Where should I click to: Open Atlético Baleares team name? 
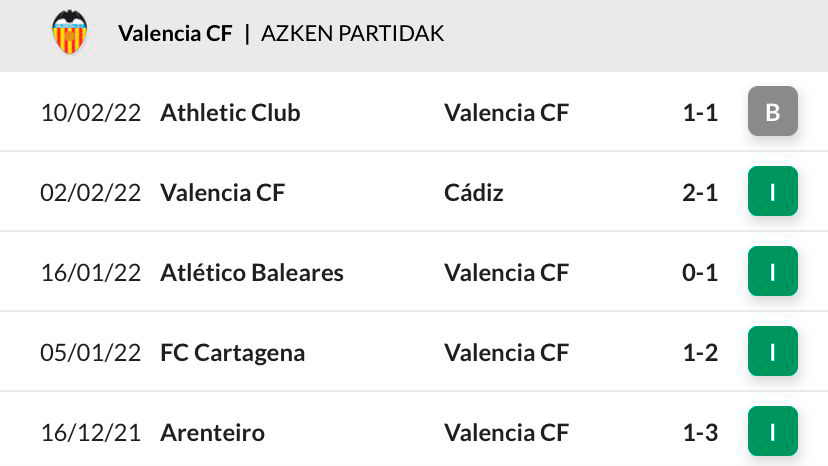[x=252, y=273]
